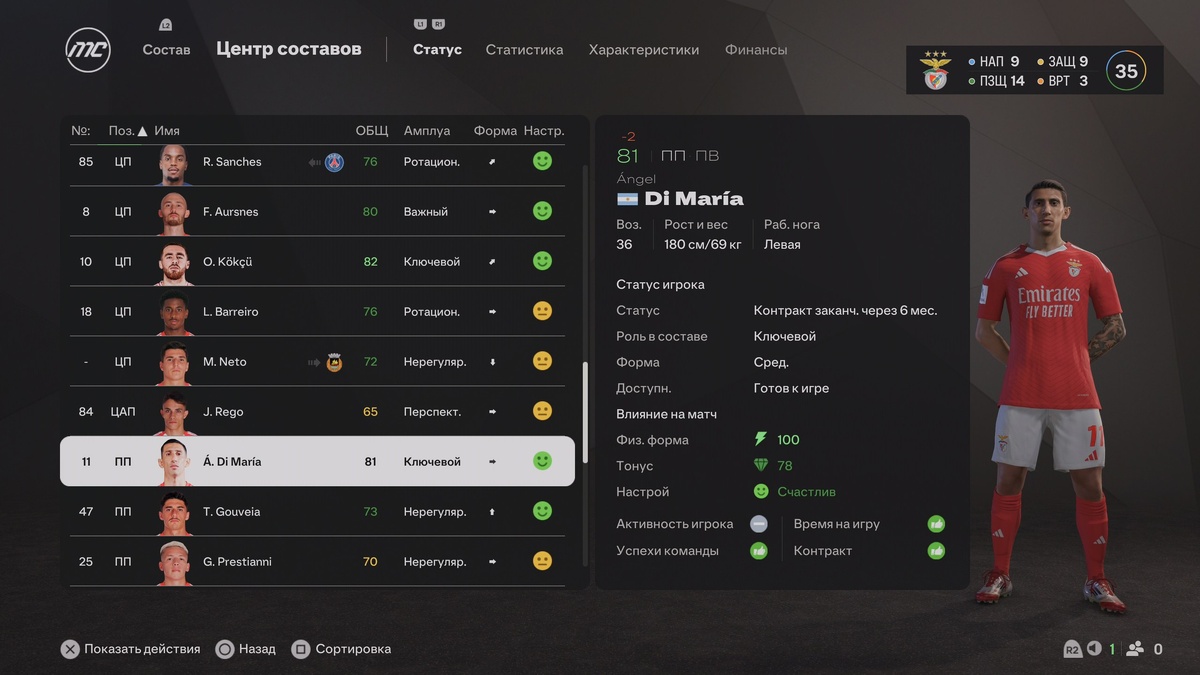Sort players by Настр. column
Image resolution: width=1200 pixels, height=675 pixels.
543,131
